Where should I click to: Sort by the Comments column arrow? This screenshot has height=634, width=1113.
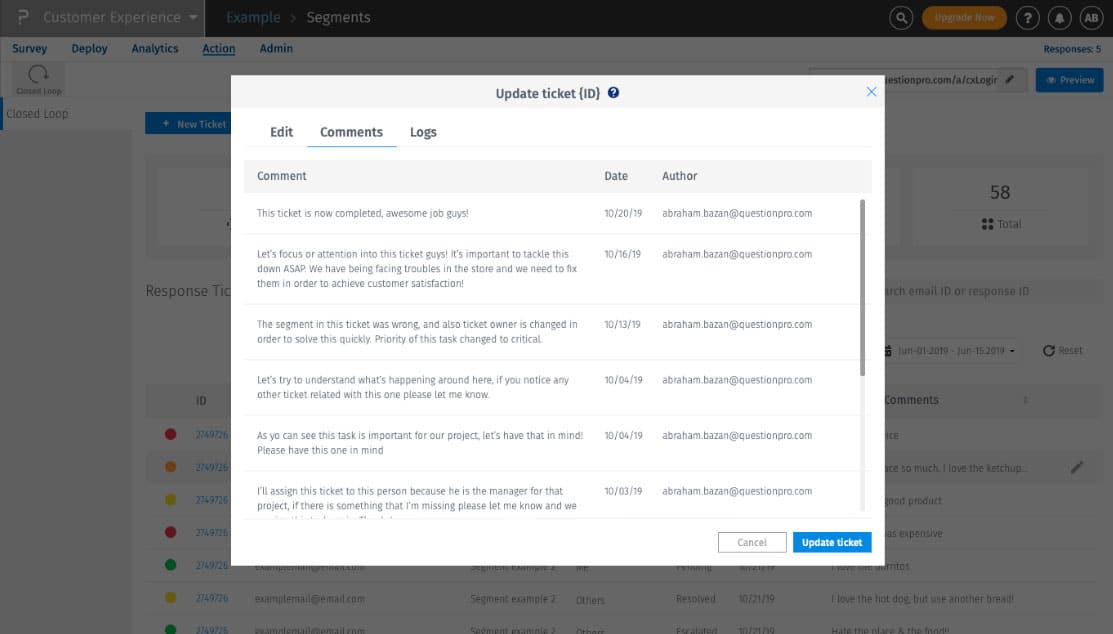pos(1025,400)
